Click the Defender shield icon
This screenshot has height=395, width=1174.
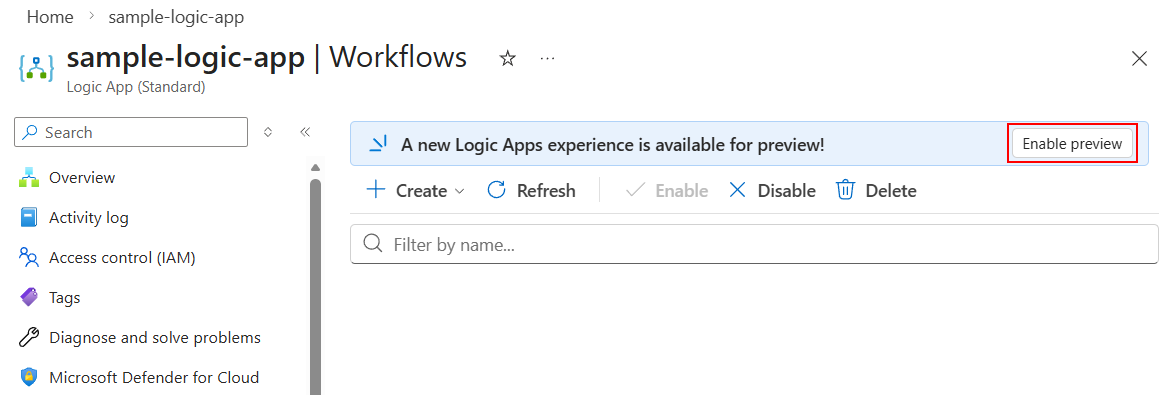tap(28, 377)
